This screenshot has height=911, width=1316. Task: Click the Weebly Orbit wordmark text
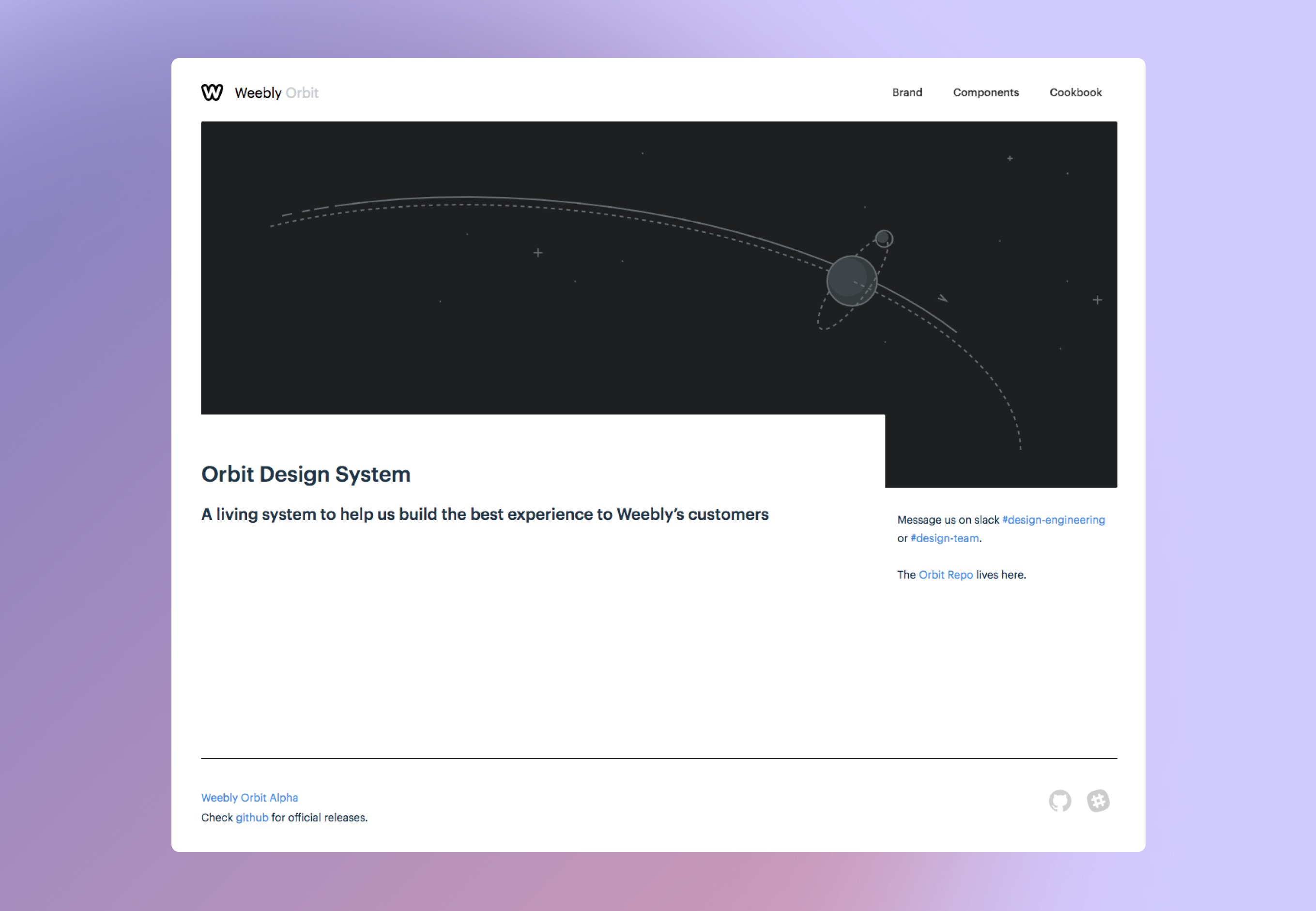pos(276,93)
